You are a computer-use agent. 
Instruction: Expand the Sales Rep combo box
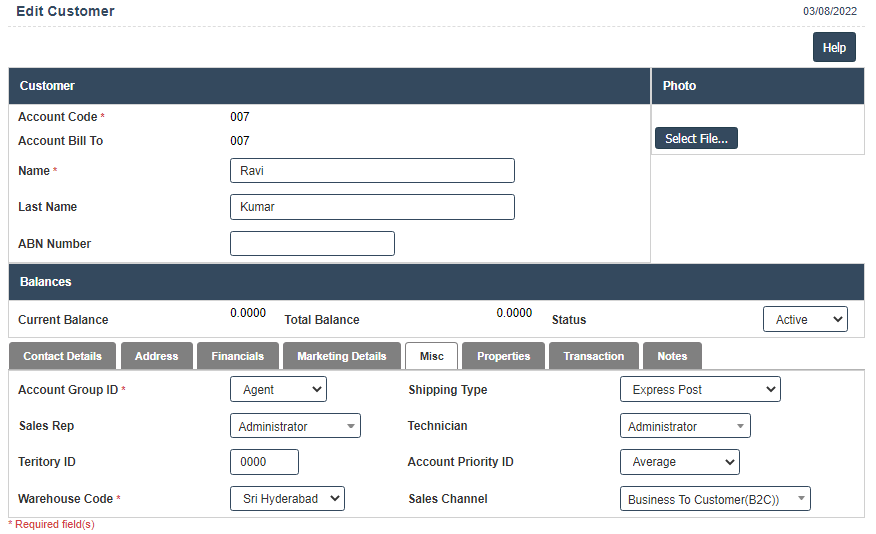pyautogui.click(x=295, y=427)
